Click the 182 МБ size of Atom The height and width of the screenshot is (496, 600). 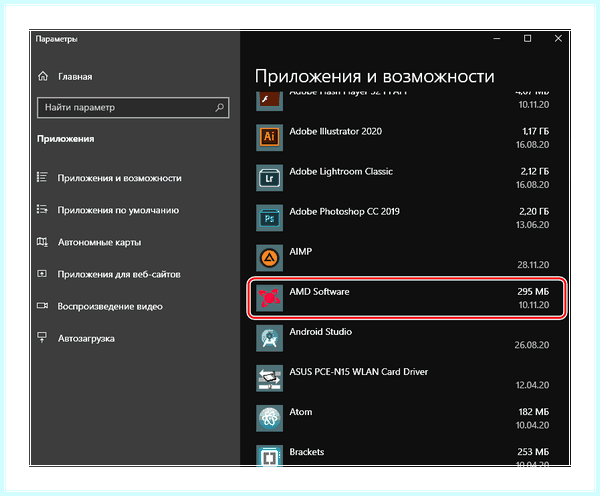click(x=533, y=412)
